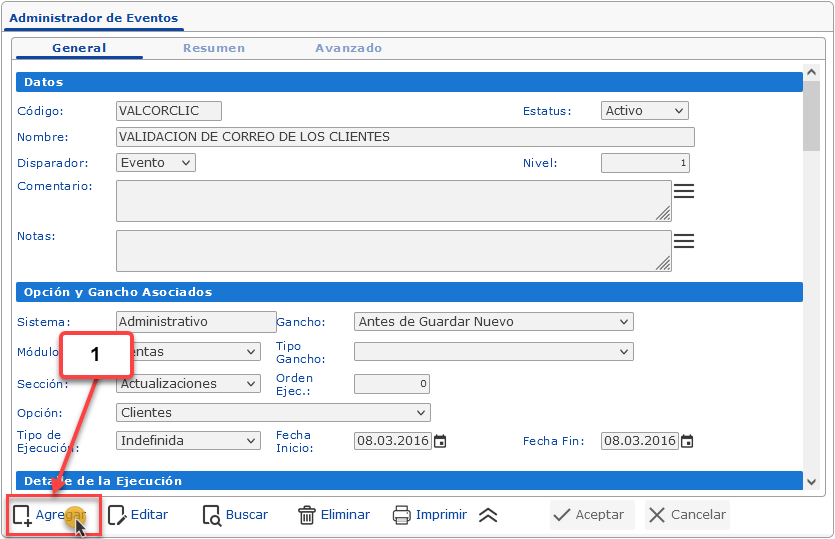Click the Nombre text field
Screen dimensions: 835x539
[405, 137]
